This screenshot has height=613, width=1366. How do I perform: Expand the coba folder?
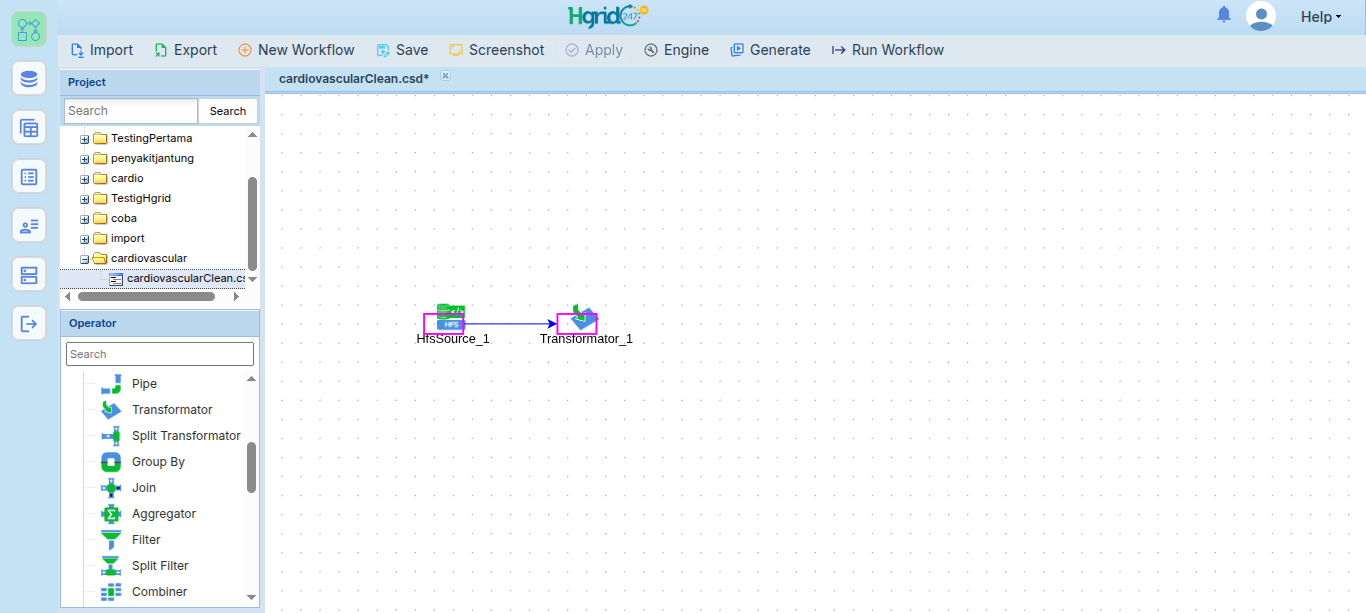click(x=85, y=219)
